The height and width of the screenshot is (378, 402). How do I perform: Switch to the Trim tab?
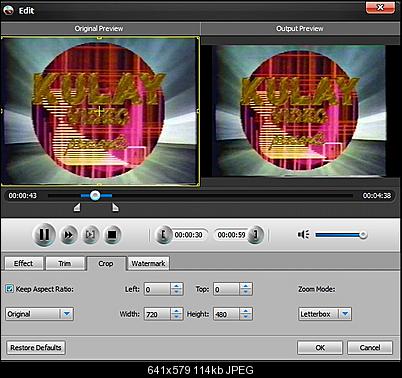65,263
